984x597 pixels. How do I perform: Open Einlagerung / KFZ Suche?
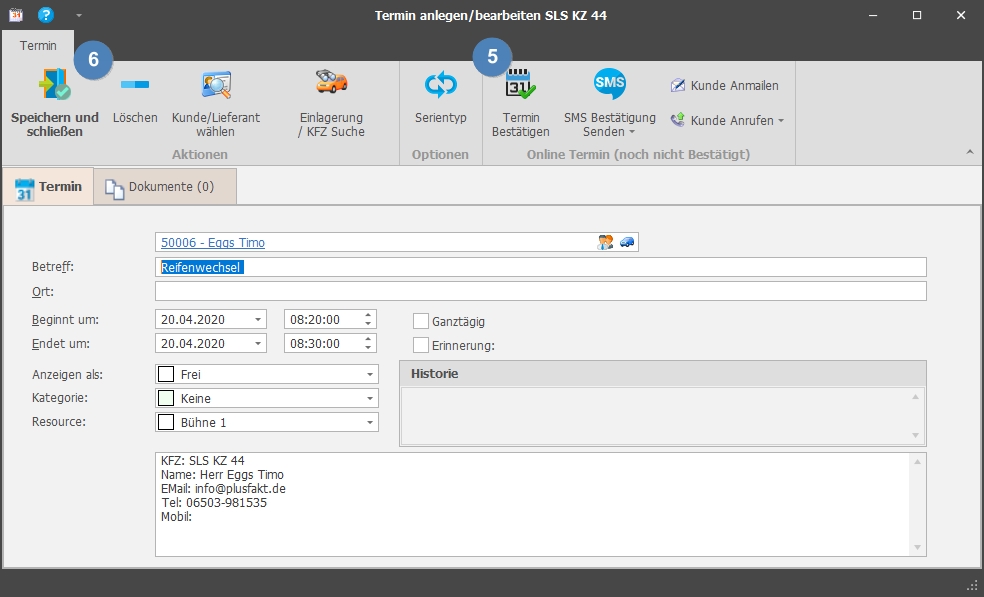click(x=331, y=104)
